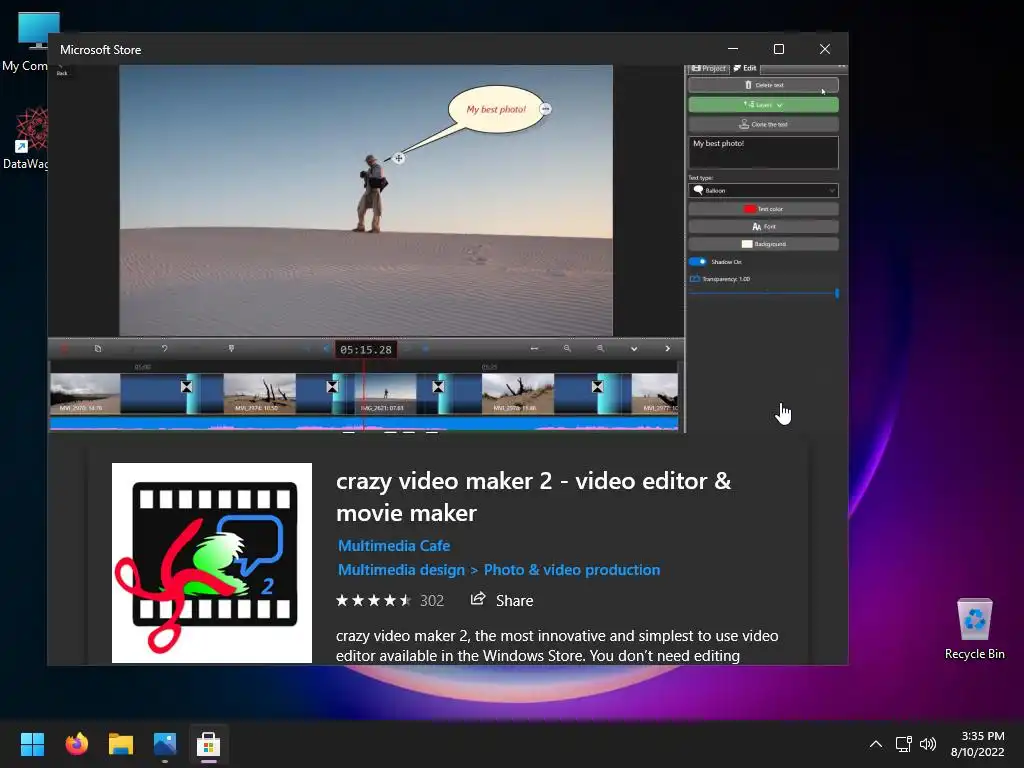Viewport: 1024px width, 768px height.
Task: Click the undo arrow in the editor toolbar
Action: tap(165, 349)
